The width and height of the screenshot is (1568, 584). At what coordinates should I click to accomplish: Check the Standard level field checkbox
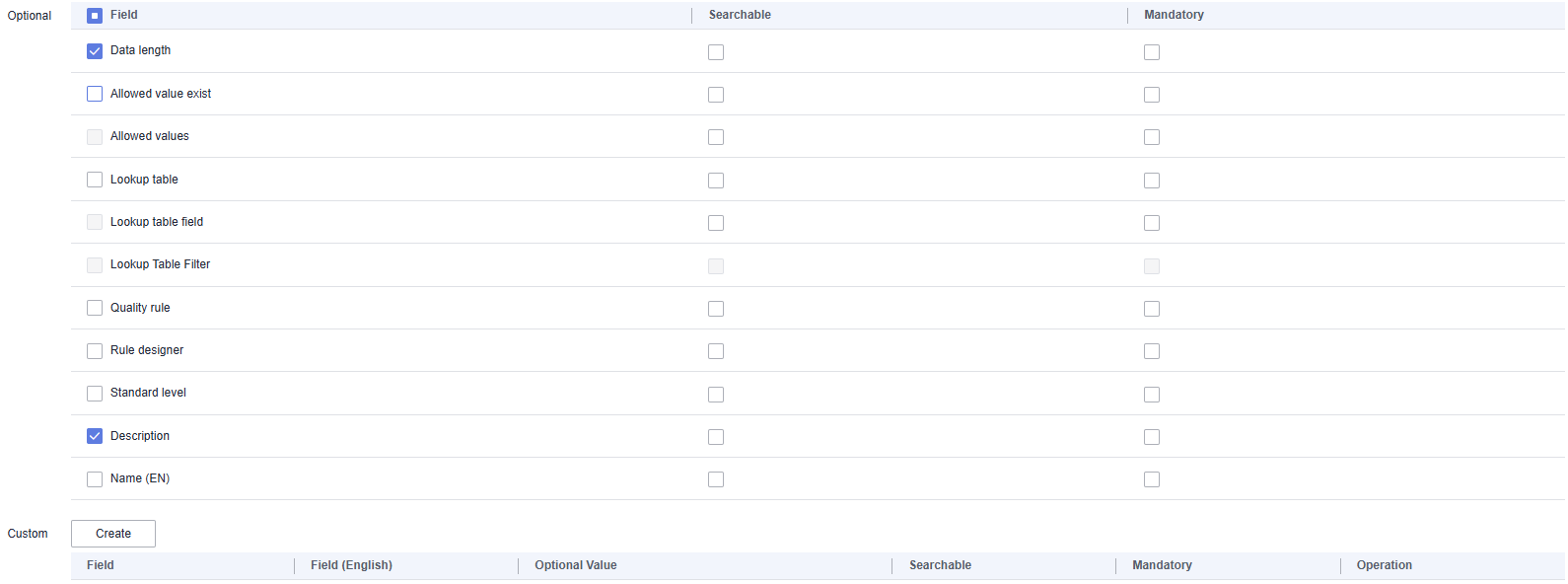[x=95, y=394]
